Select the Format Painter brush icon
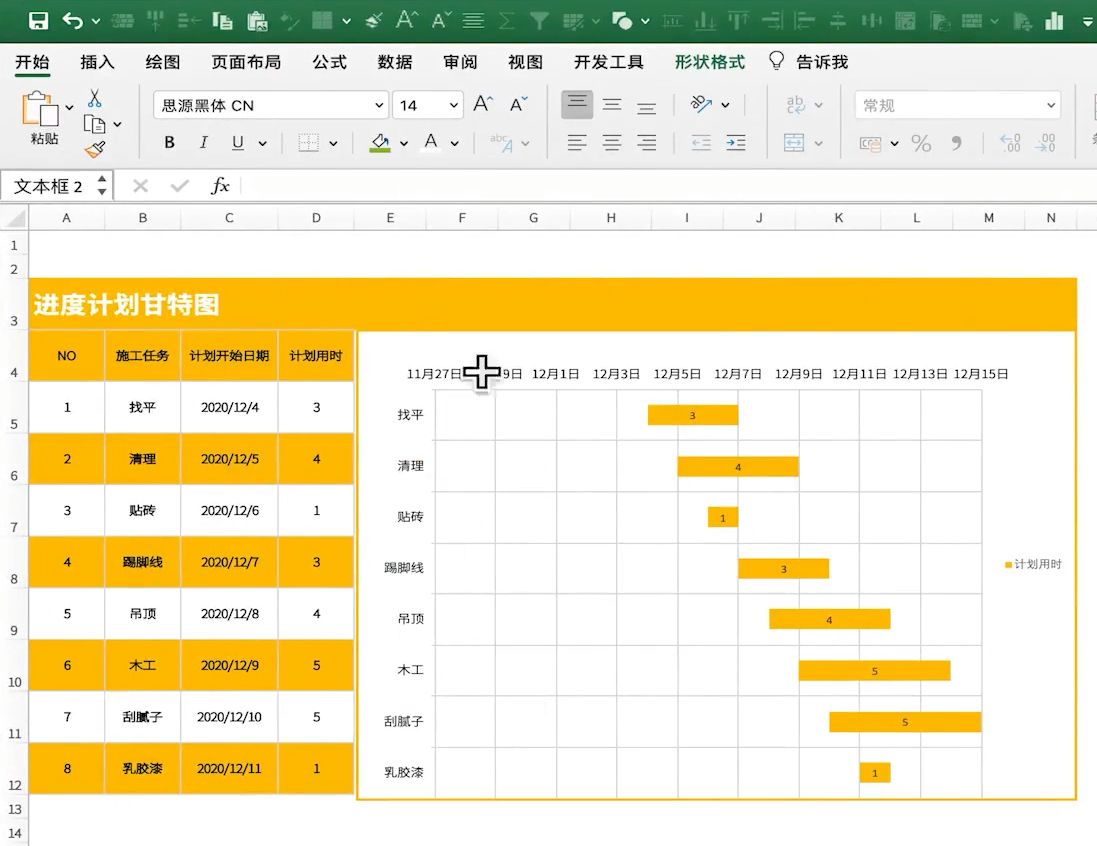1097x846 pixels. (94, 149)
